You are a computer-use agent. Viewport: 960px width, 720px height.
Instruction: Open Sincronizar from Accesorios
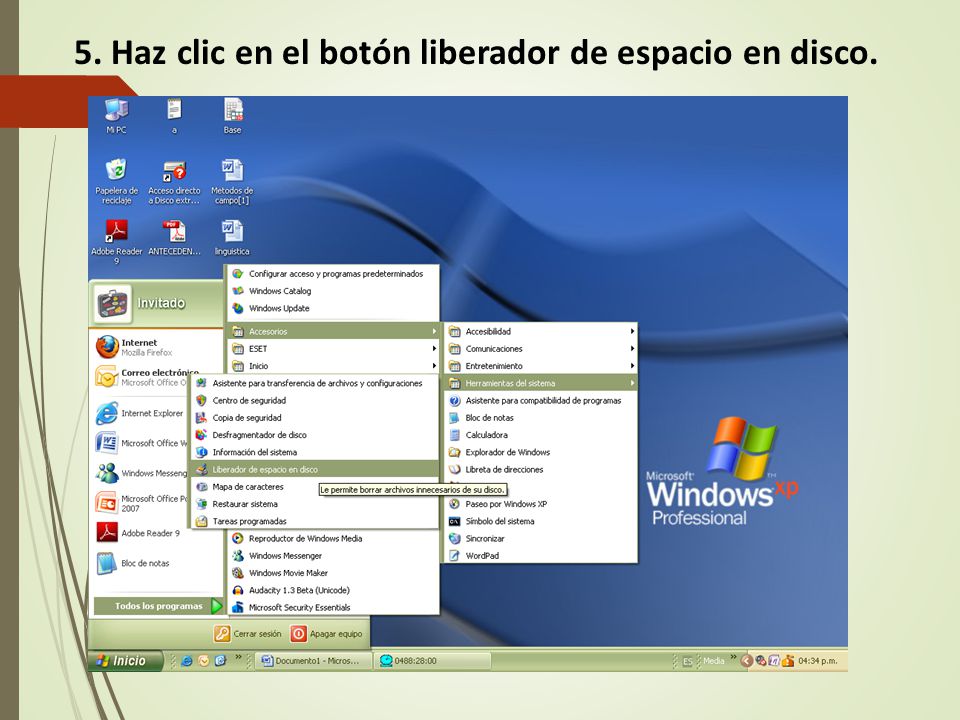tap(541, 538)
